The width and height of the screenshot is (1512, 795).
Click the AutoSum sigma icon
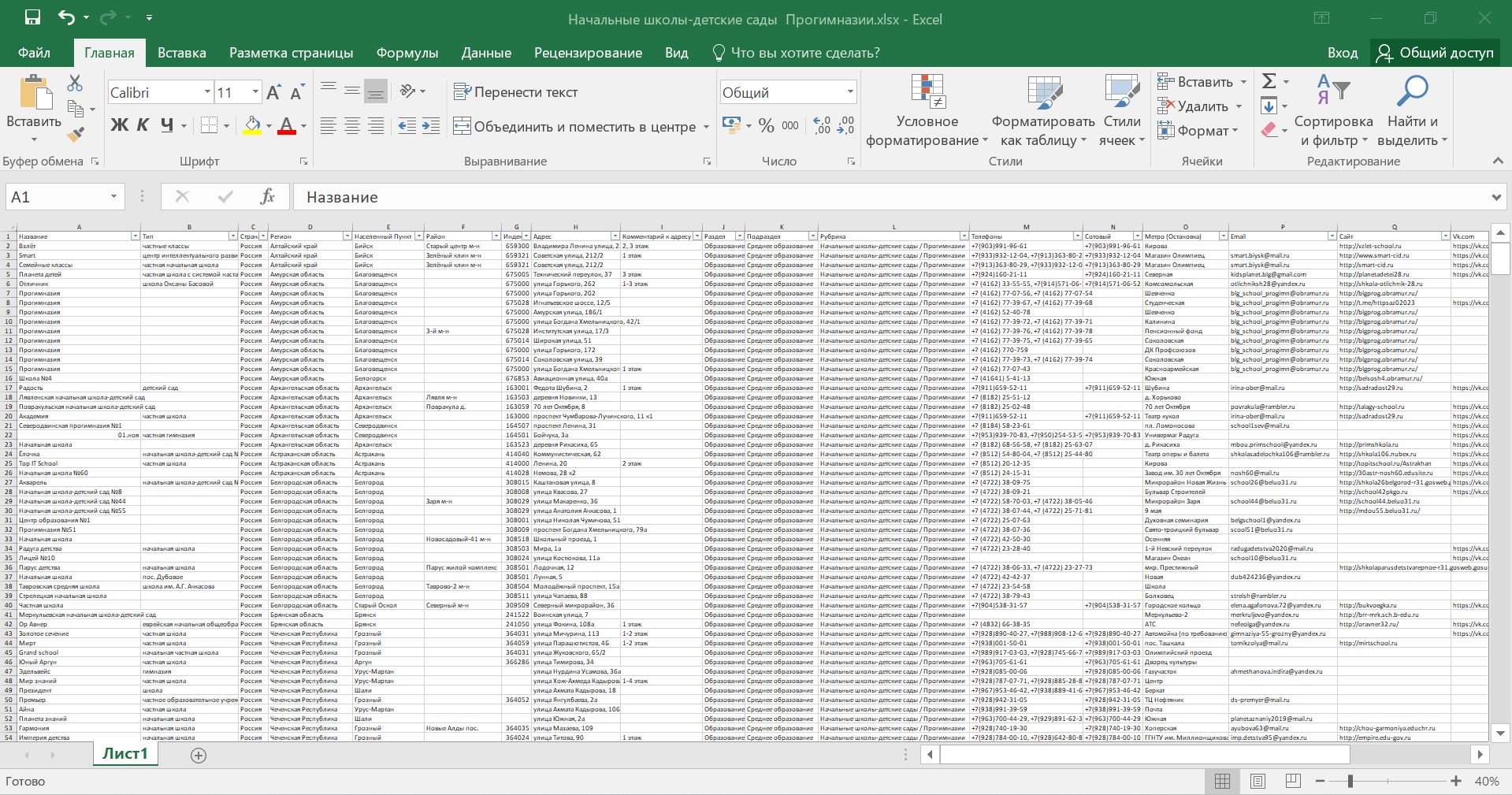click(1269, 81)
